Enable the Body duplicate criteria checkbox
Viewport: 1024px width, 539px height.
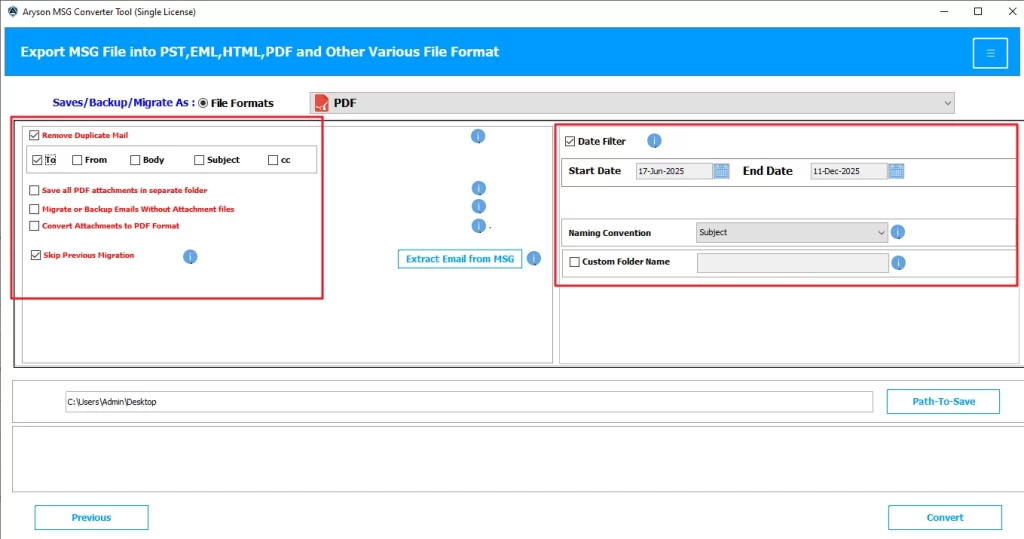click(x=135, y=160)
